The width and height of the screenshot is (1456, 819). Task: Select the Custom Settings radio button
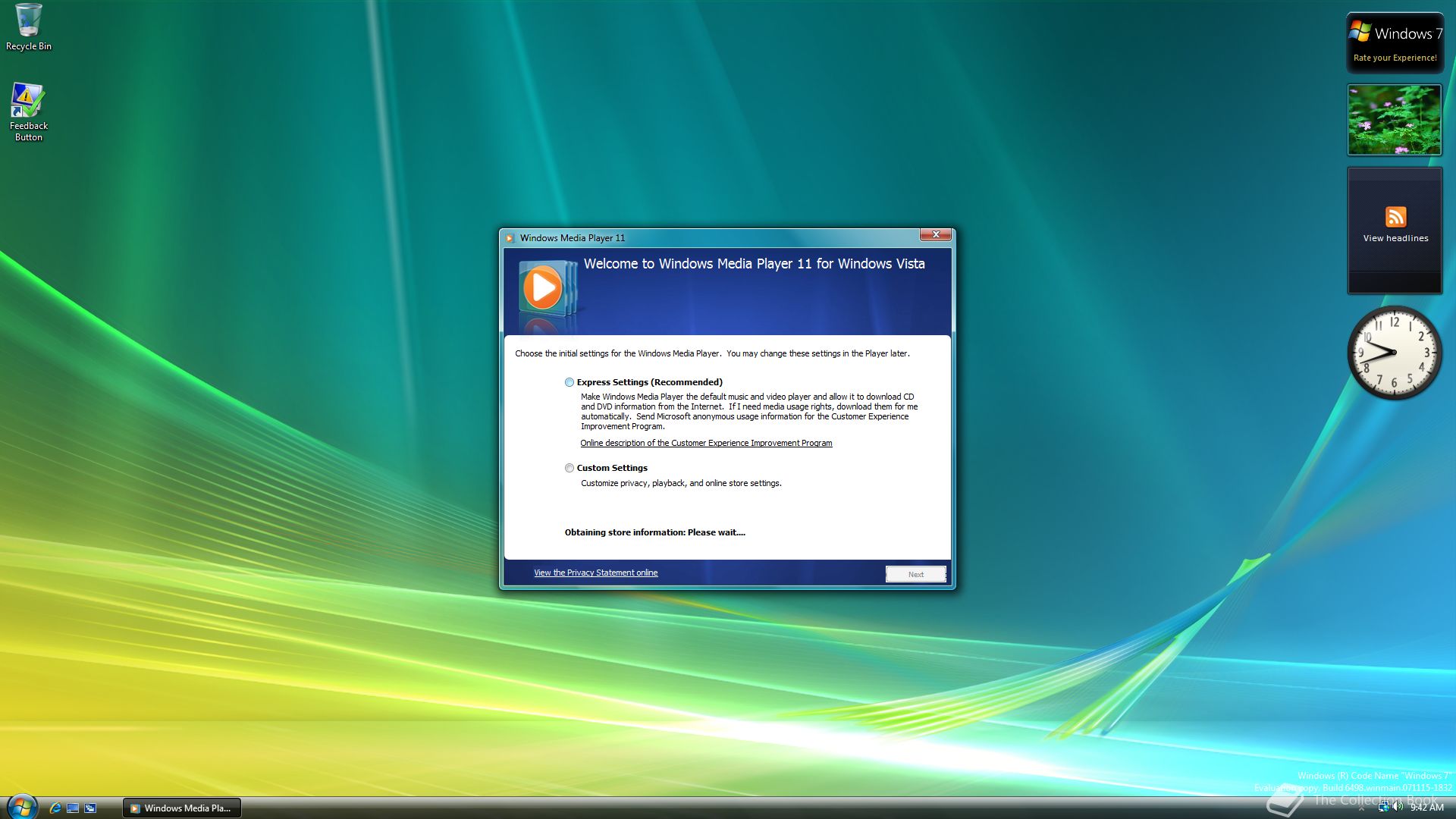[569, 468]
